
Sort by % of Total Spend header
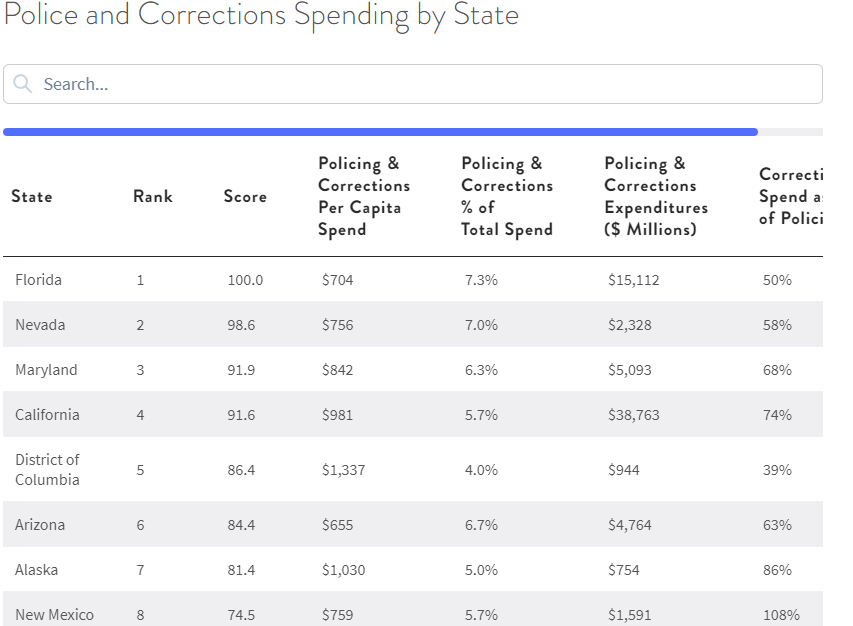pos(506,197)
